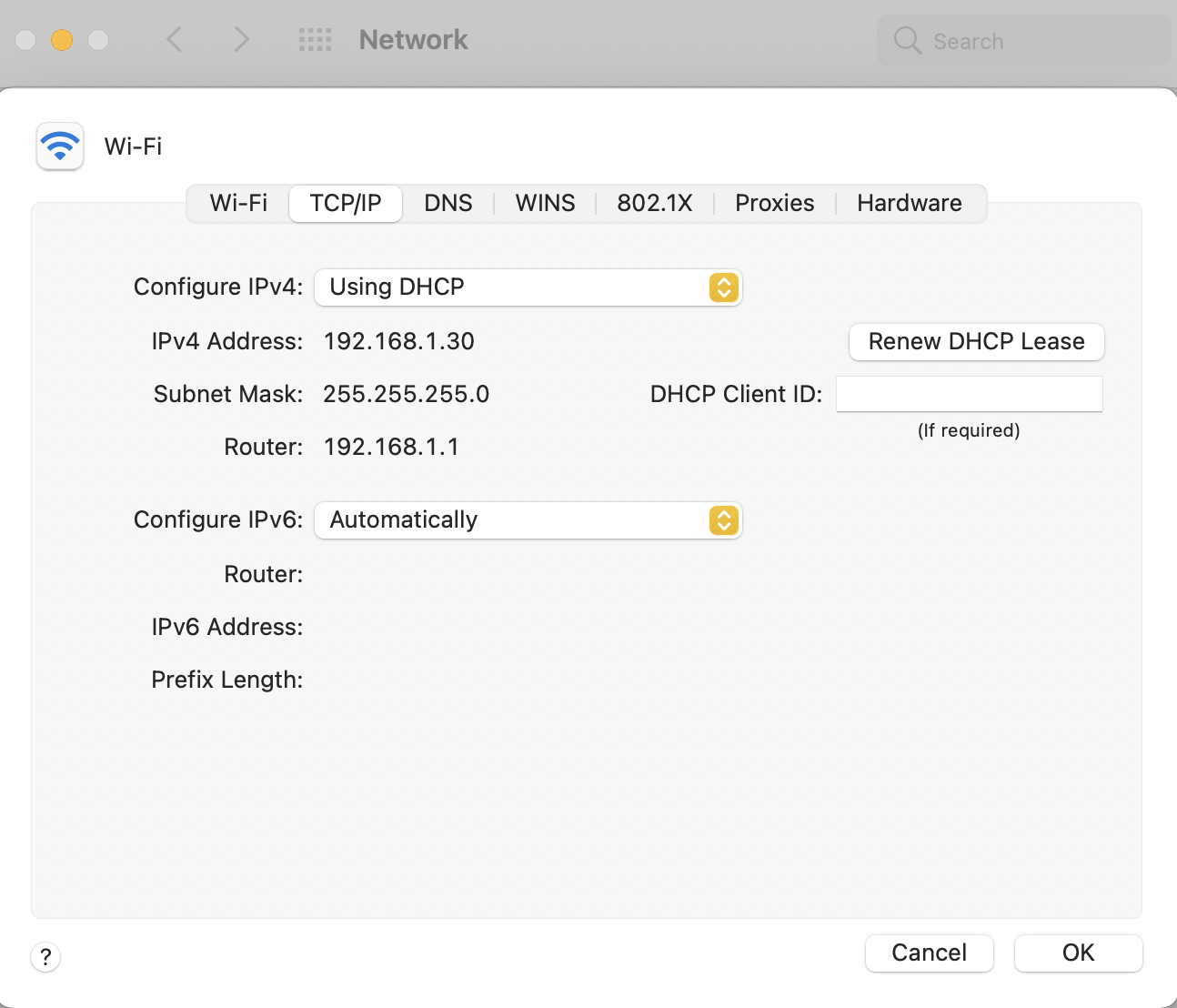The image size is (1177, 1008).
Task: Switch to the DNS tab
Action: click(448, 203)
